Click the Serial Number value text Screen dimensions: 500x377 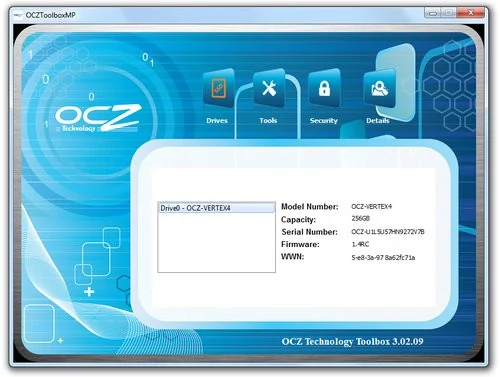388,232
